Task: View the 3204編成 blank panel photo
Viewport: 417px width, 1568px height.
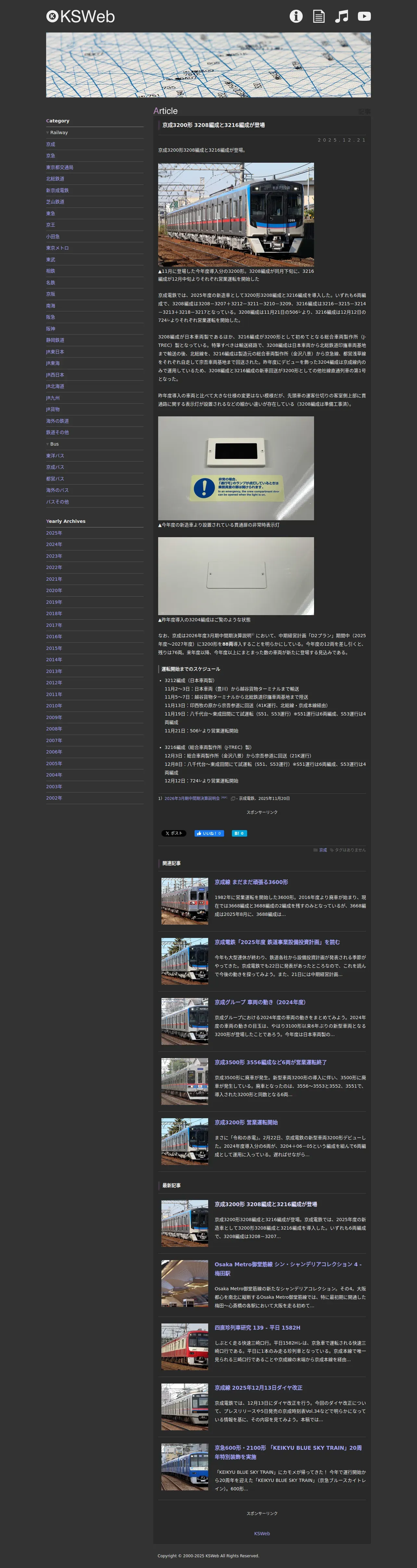Action: click(236, 576)
